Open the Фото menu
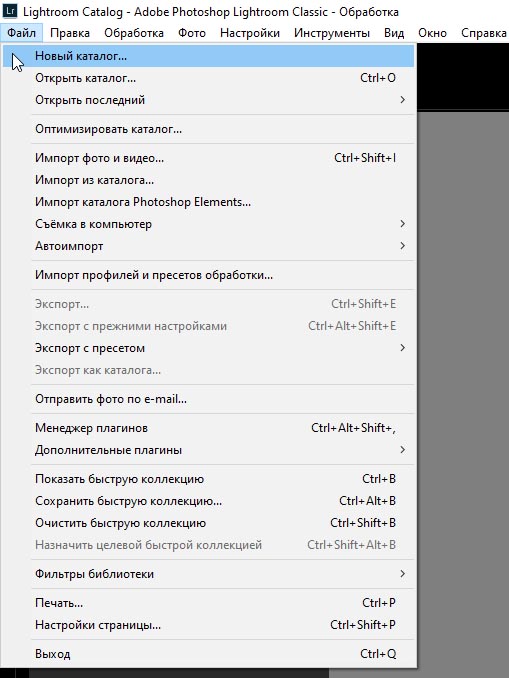The height and width of the screenshot is (678, 509). (192, 33)
